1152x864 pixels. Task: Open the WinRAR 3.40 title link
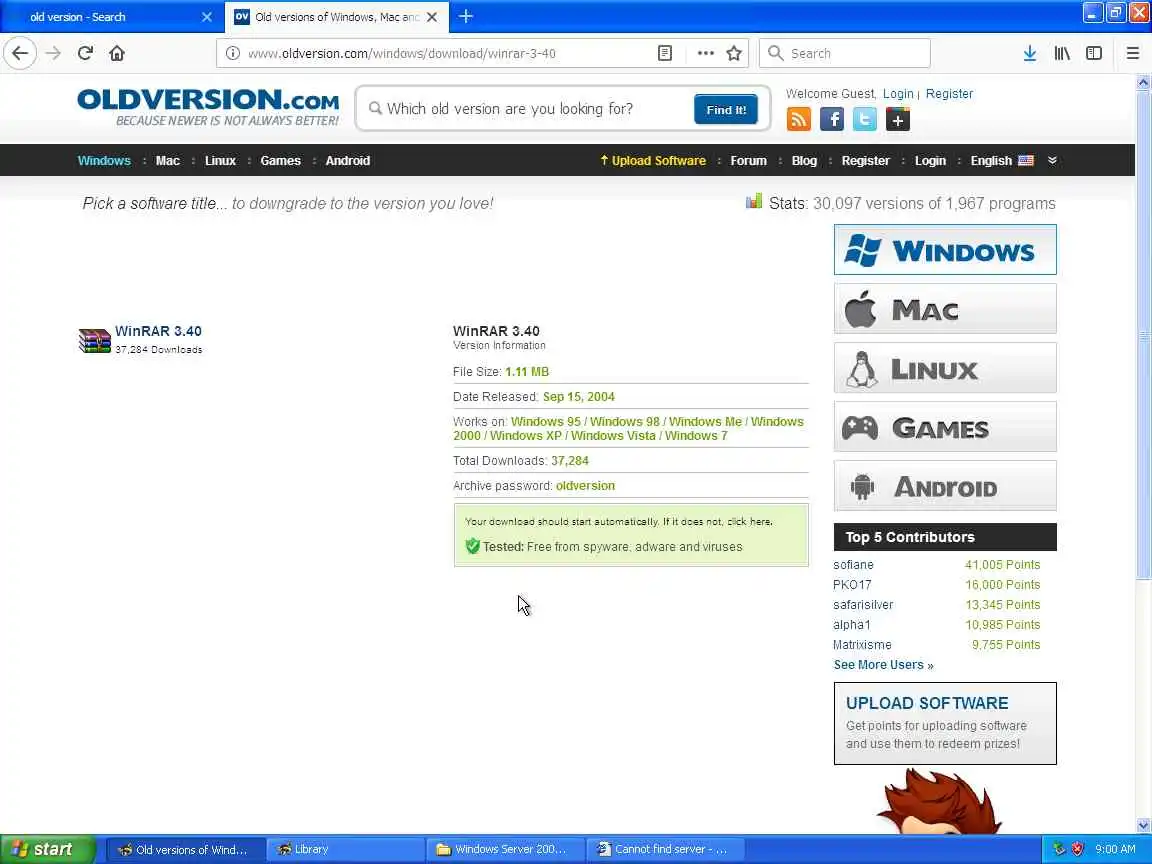click(158, 331)
